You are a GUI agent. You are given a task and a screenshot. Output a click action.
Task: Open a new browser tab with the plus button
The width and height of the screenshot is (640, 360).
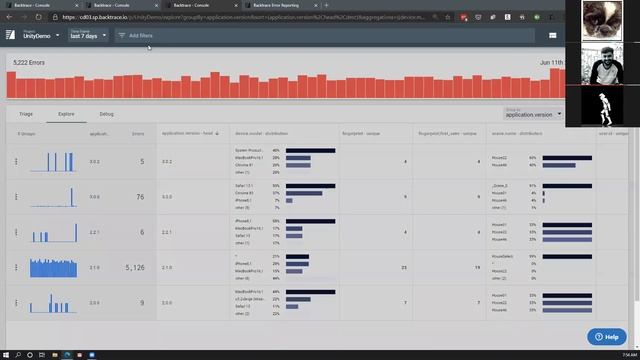click(327, 5)
